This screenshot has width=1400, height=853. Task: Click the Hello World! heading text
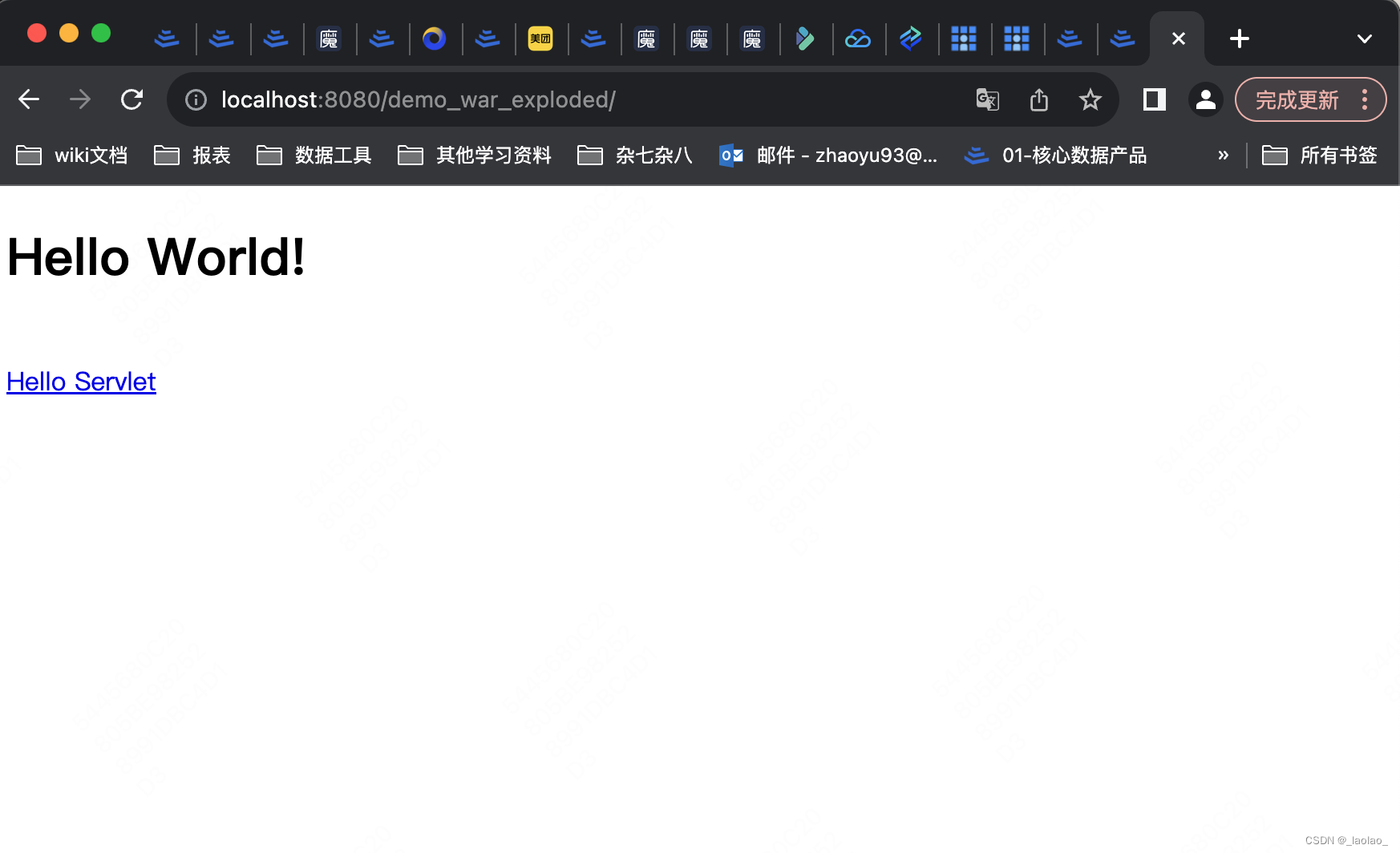[156, 257]
